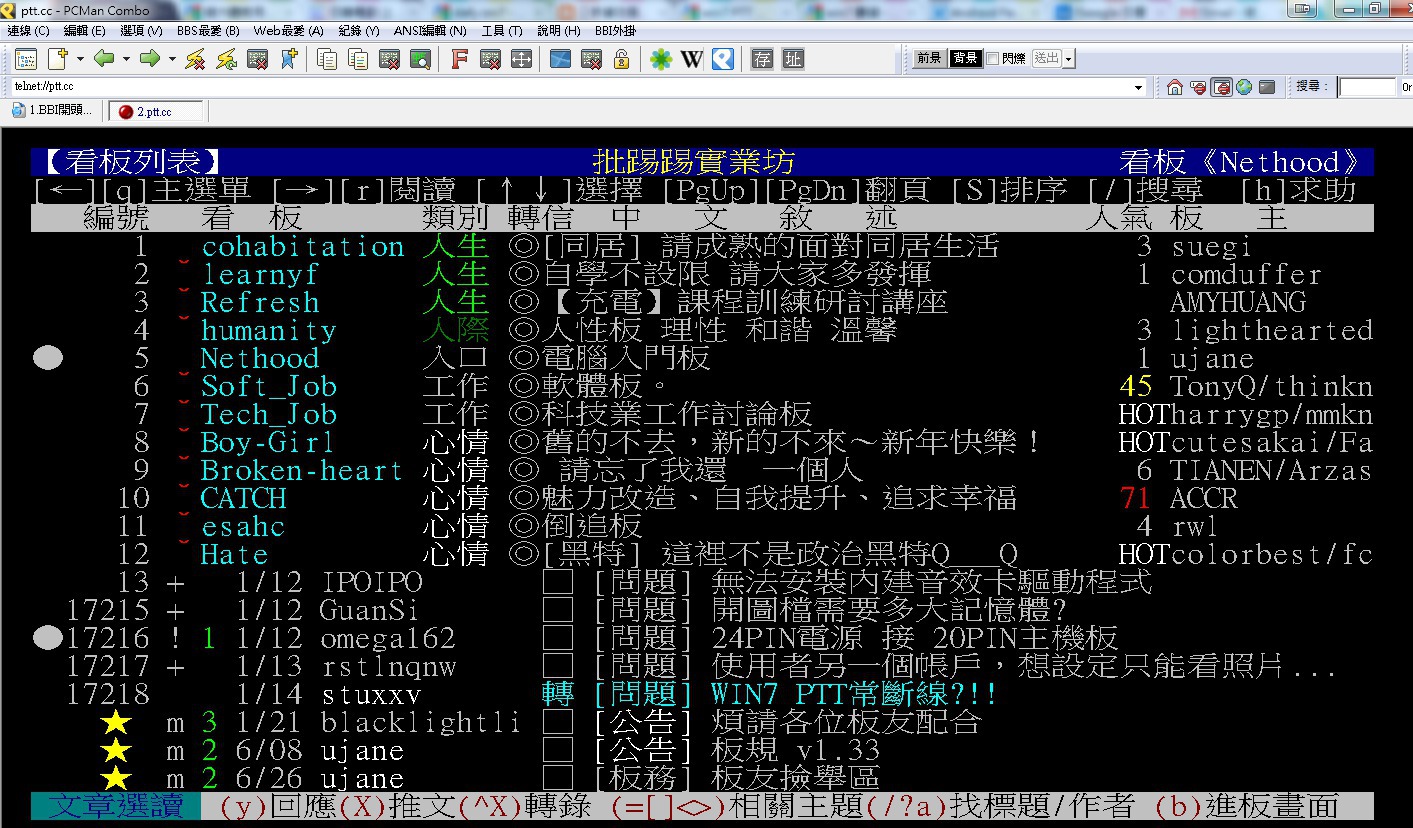
Task: Select the Tech_Job board row
Action: tap(702, 414)
